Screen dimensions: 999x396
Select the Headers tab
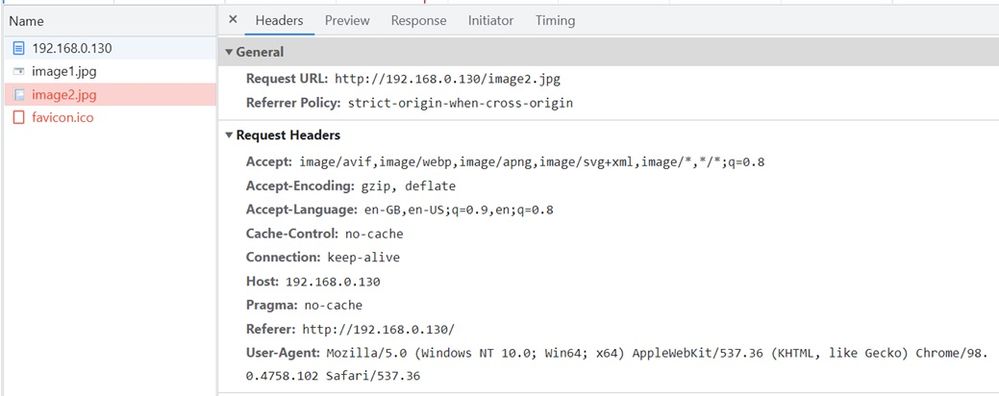[x=279, y=20]
